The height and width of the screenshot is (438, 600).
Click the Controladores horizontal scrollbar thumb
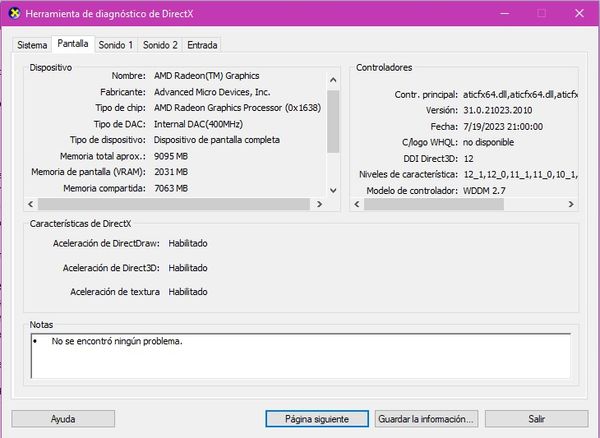click(x=434, y=204)
